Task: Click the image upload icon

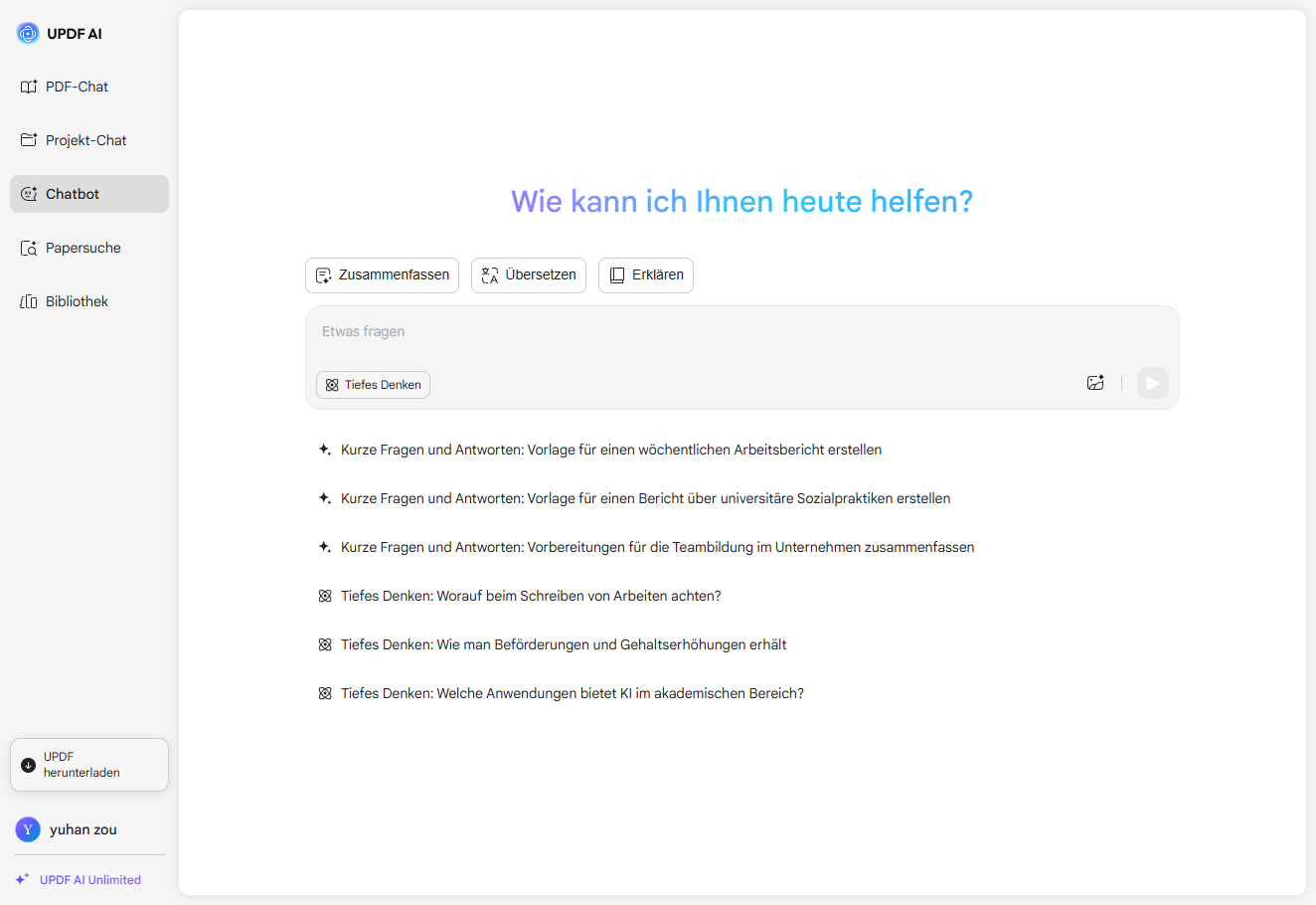Action: [1095, 383]
